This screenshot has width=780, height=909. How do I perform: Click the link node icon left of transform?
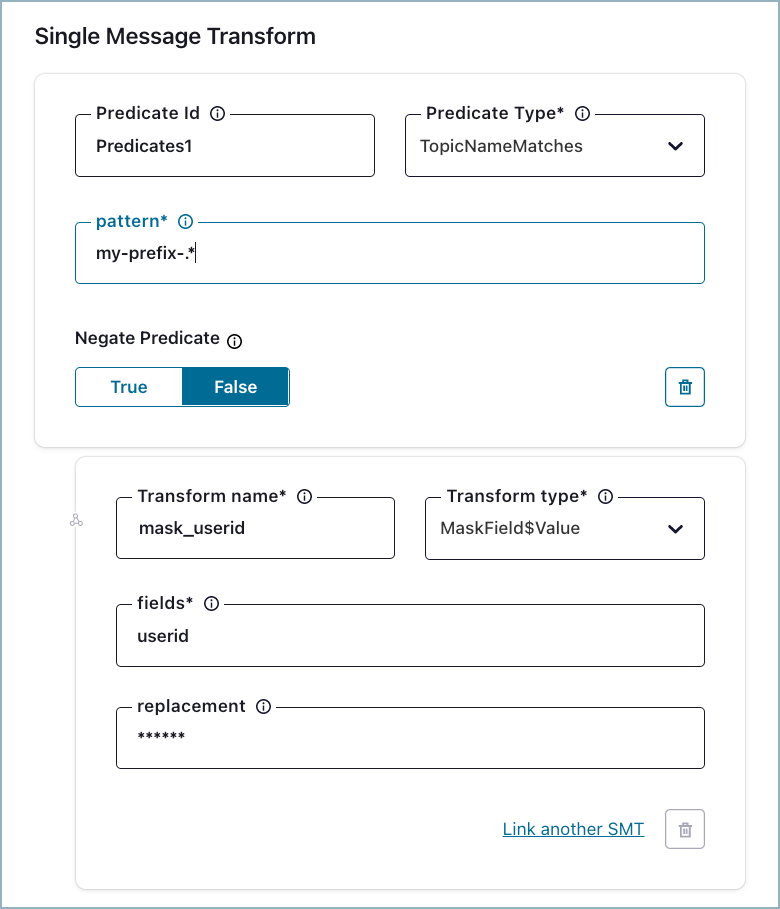[76, 521]
